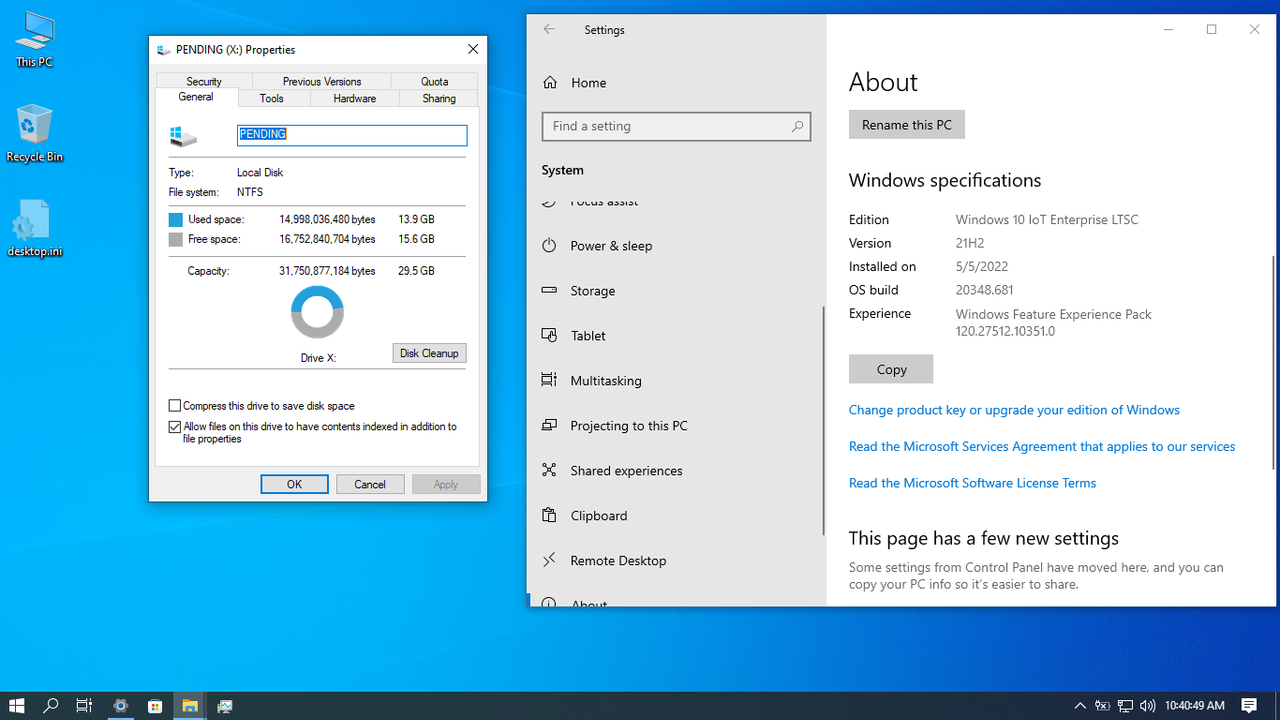Click version value 21H2

pos(970,243)
